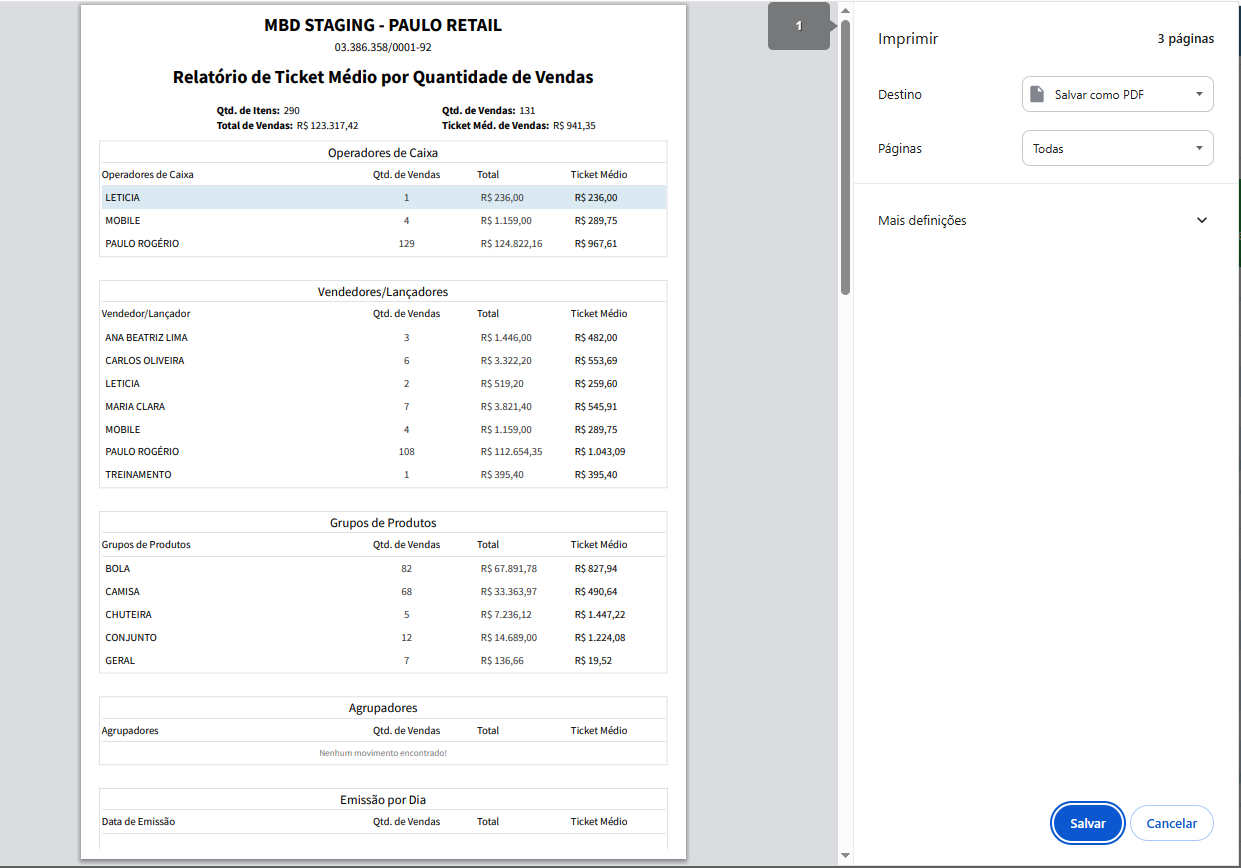Click the Emissão por Dia section header

[383, 800]
